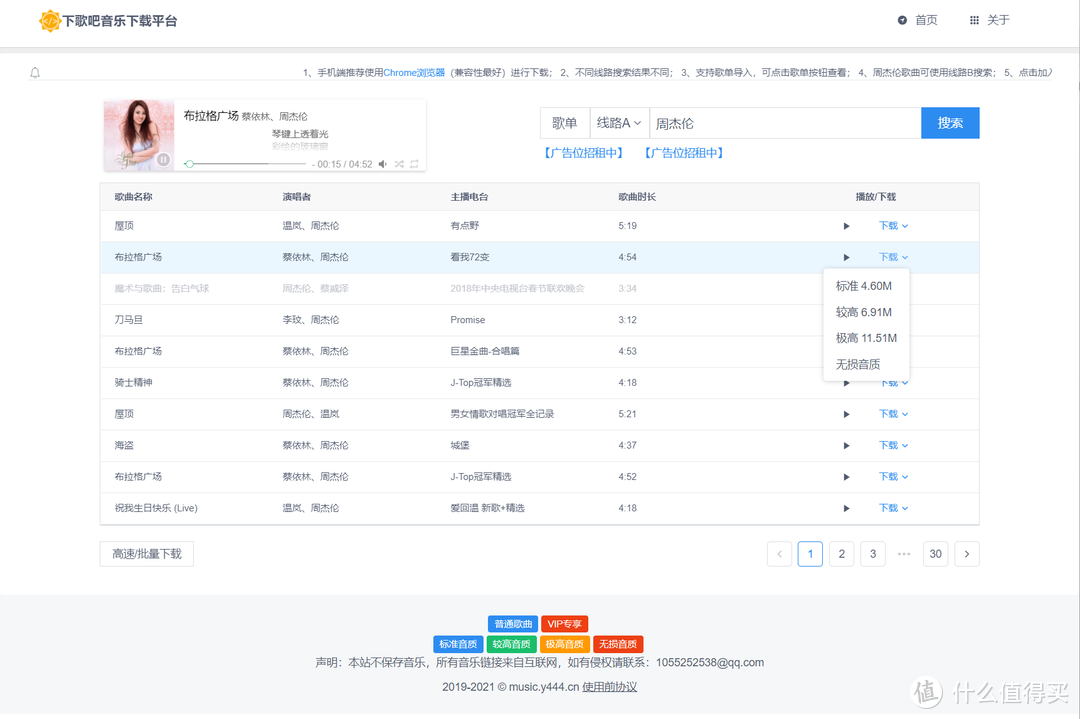Viewport: 1080px width, 719px height.
Task: Go to previous page arrow
Action: click(779, 554)
